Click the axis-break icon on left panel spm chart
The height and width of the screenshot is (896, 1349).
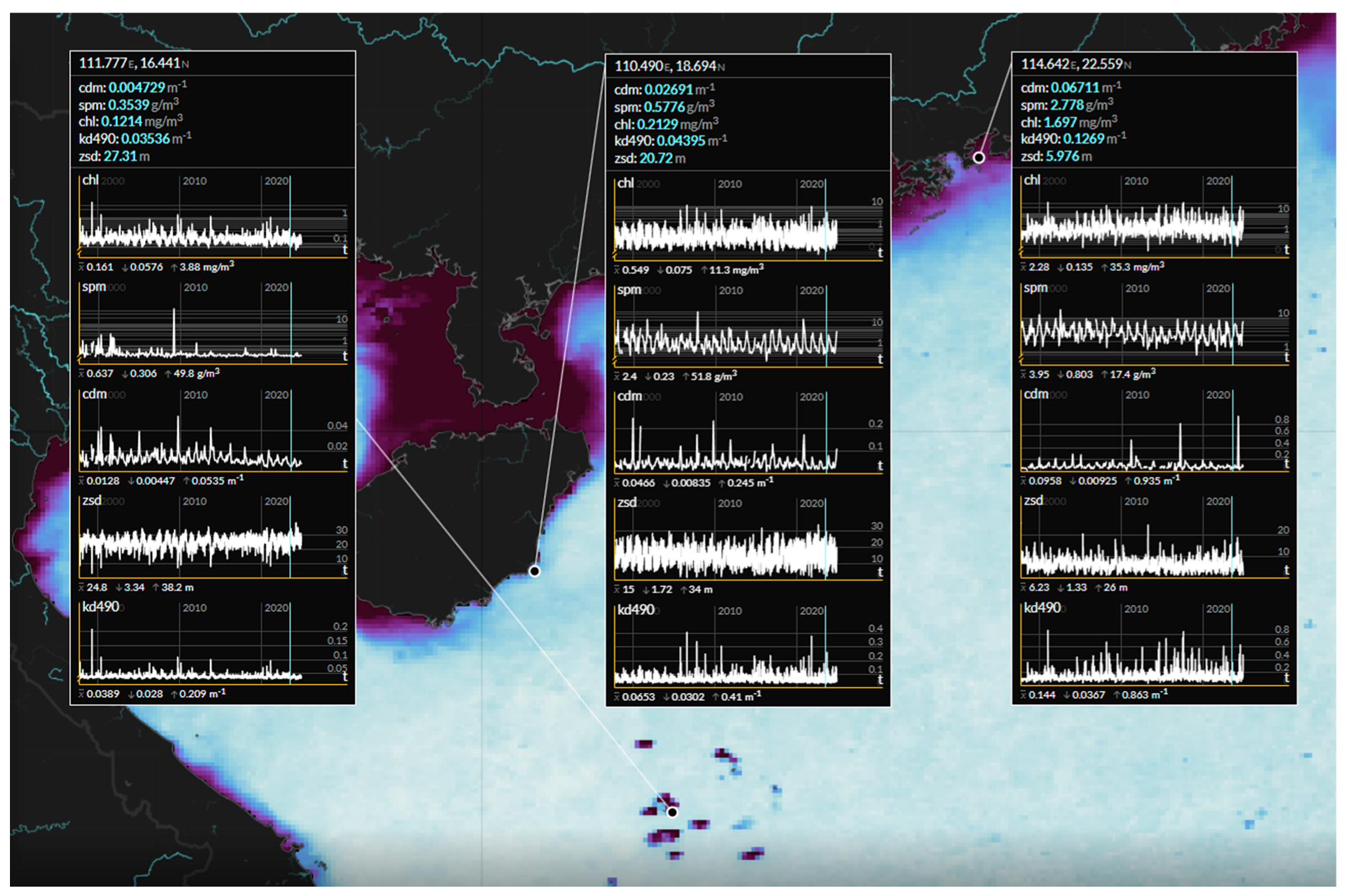[x=79, y=358]
